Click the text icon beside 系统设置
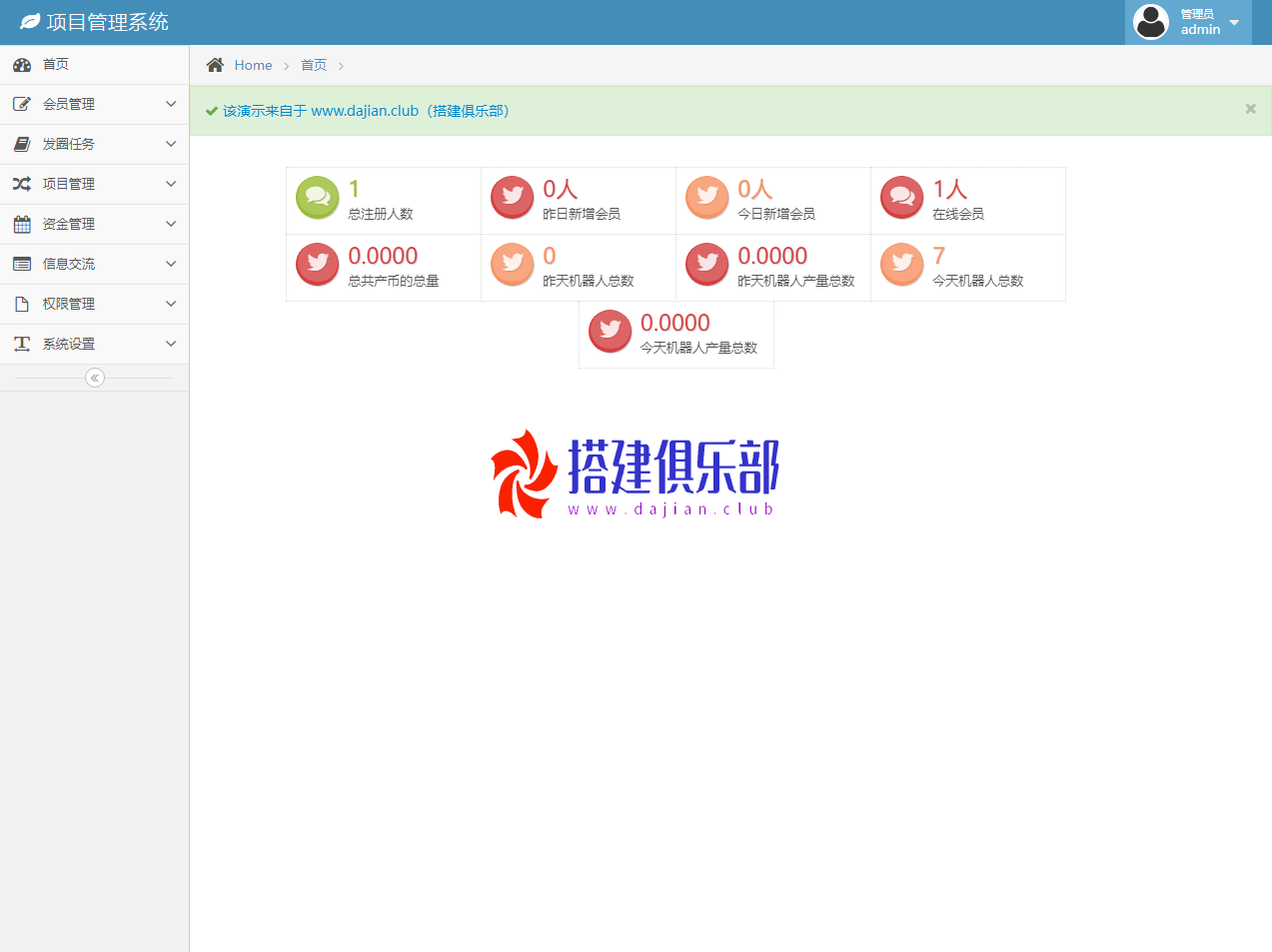Viewport: 1272px width, 952px height. [x=22, y=344]
